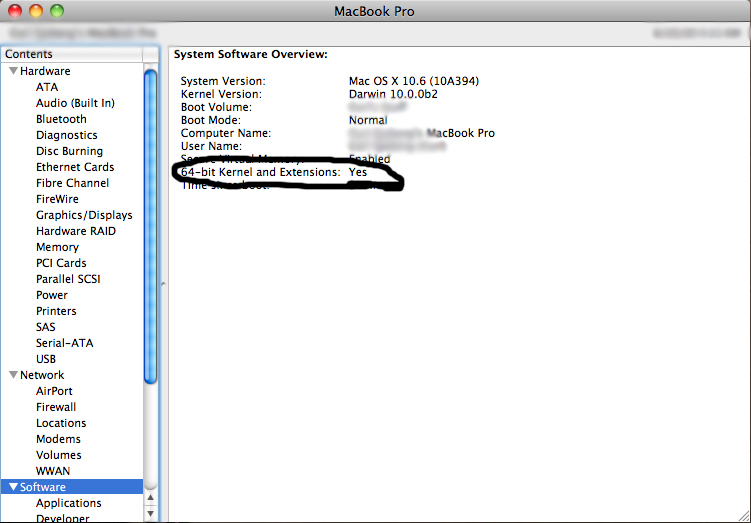Choose Modems in the sidebar
The width and height of the screenshot is (751, 523).
coord(58,439)
